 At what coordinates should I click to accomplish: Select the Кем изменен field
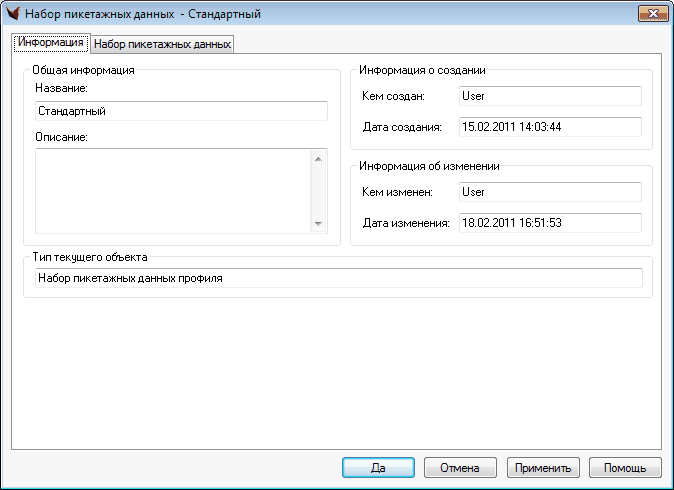point(548,191)
